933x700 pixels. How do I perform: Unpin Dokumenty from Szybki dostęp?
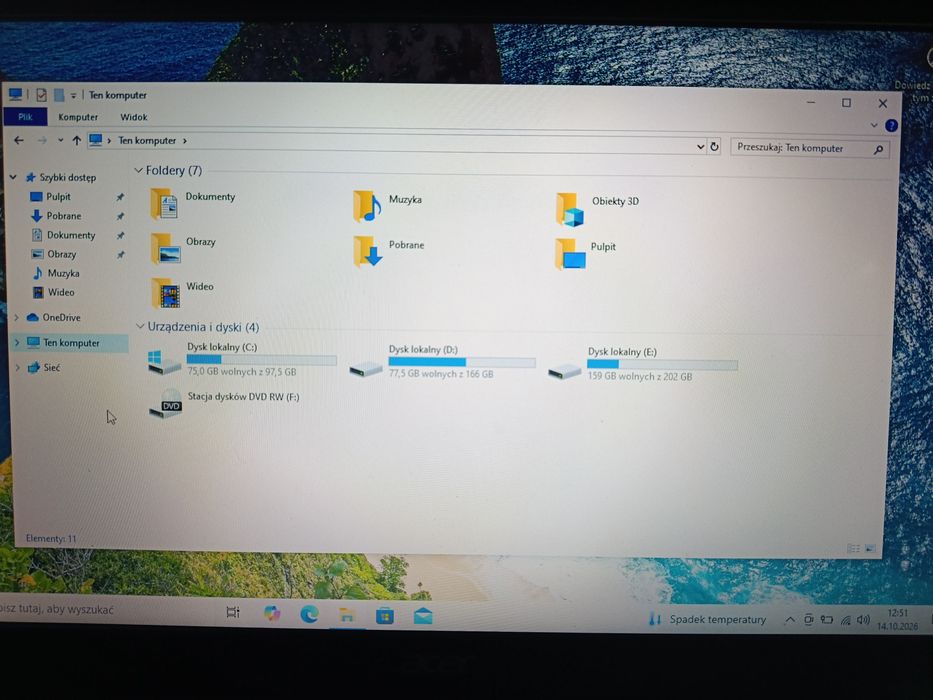click(x=120, y=236)
